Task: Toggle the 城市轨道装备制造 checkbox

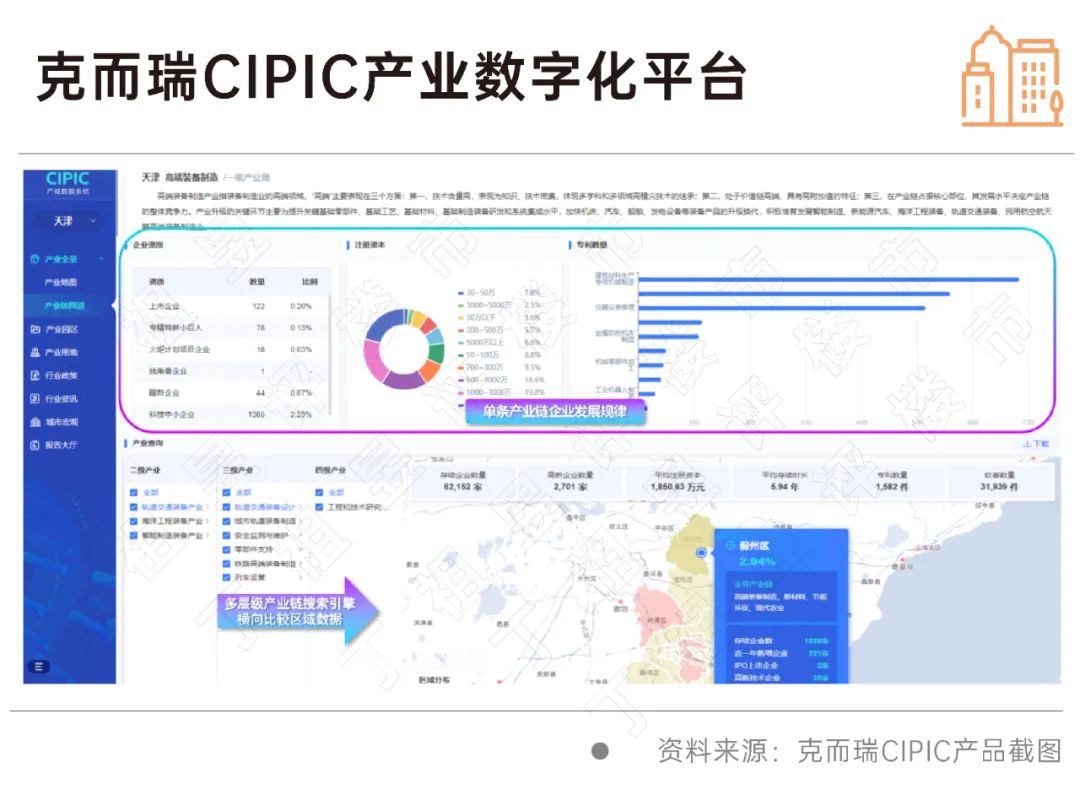Action: click(x=227, y=521)
